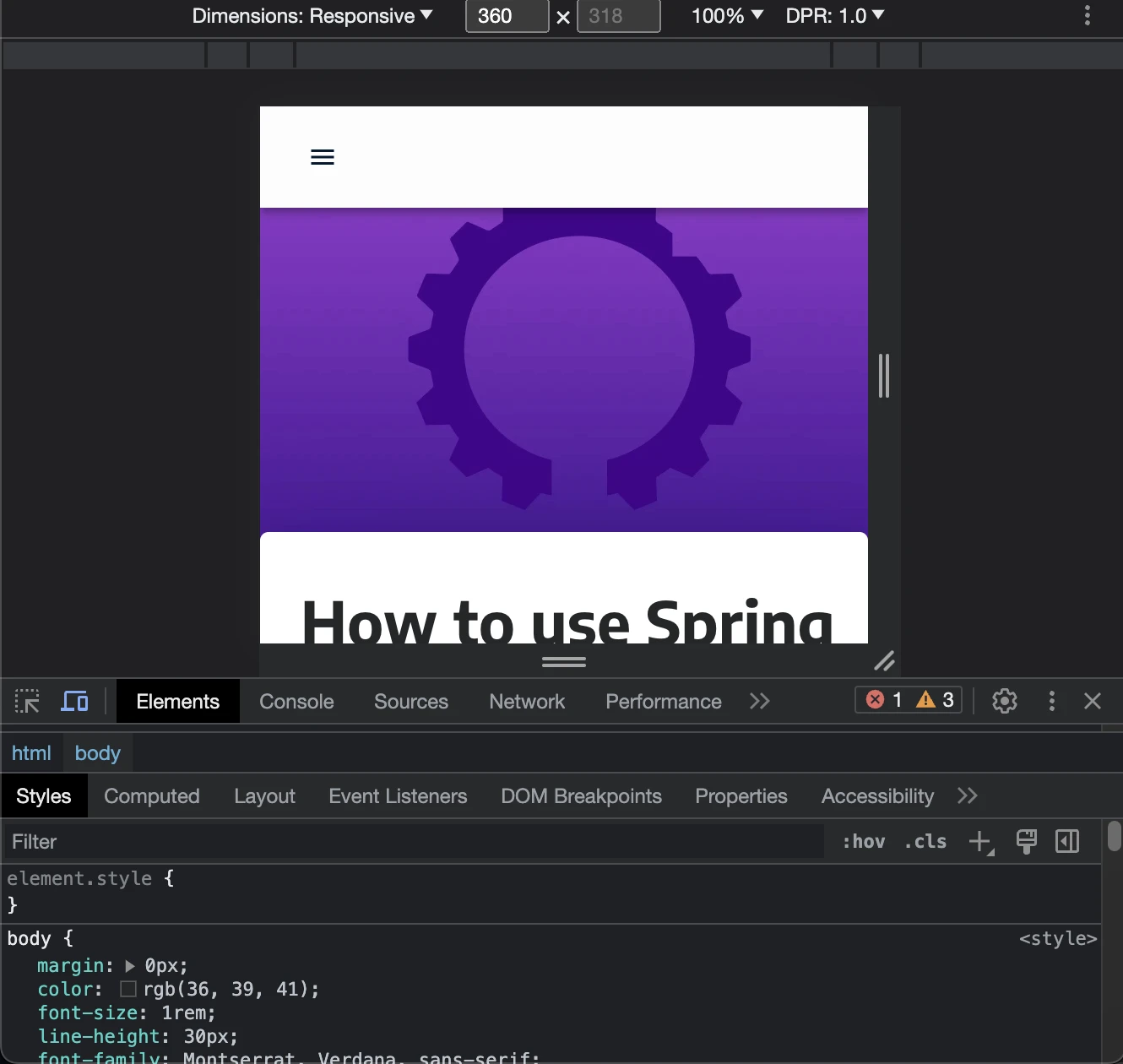Click the gear hero image on the page
The height and width of the screenshot is (1064, 1123).
[x=564, y=370]
